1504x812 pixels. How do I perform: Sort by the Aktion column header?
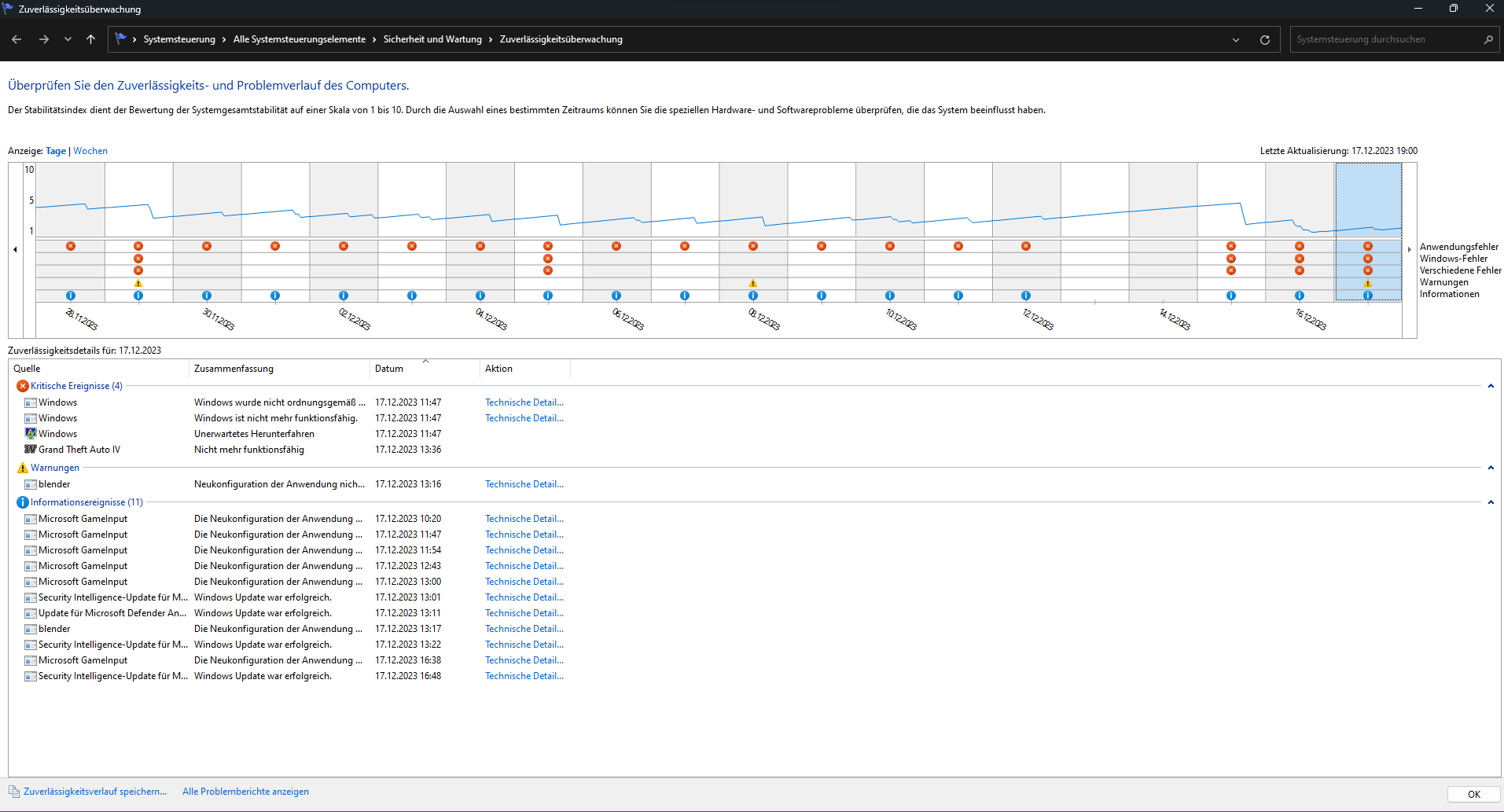click(x=524, y=369)
